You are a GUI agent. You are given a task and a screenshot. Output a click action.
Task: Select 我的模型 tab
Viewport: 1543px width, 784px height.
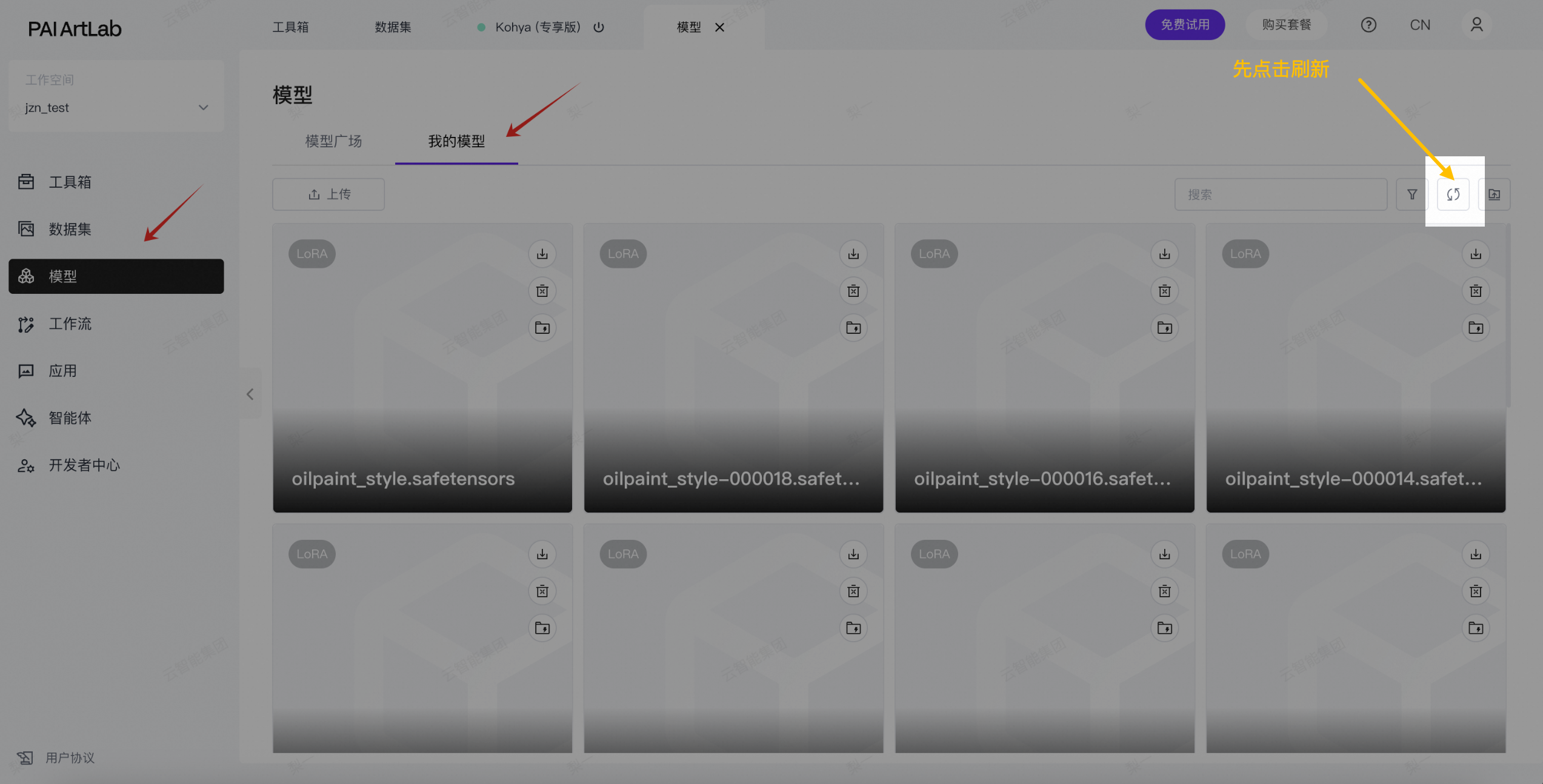(456, 141)
